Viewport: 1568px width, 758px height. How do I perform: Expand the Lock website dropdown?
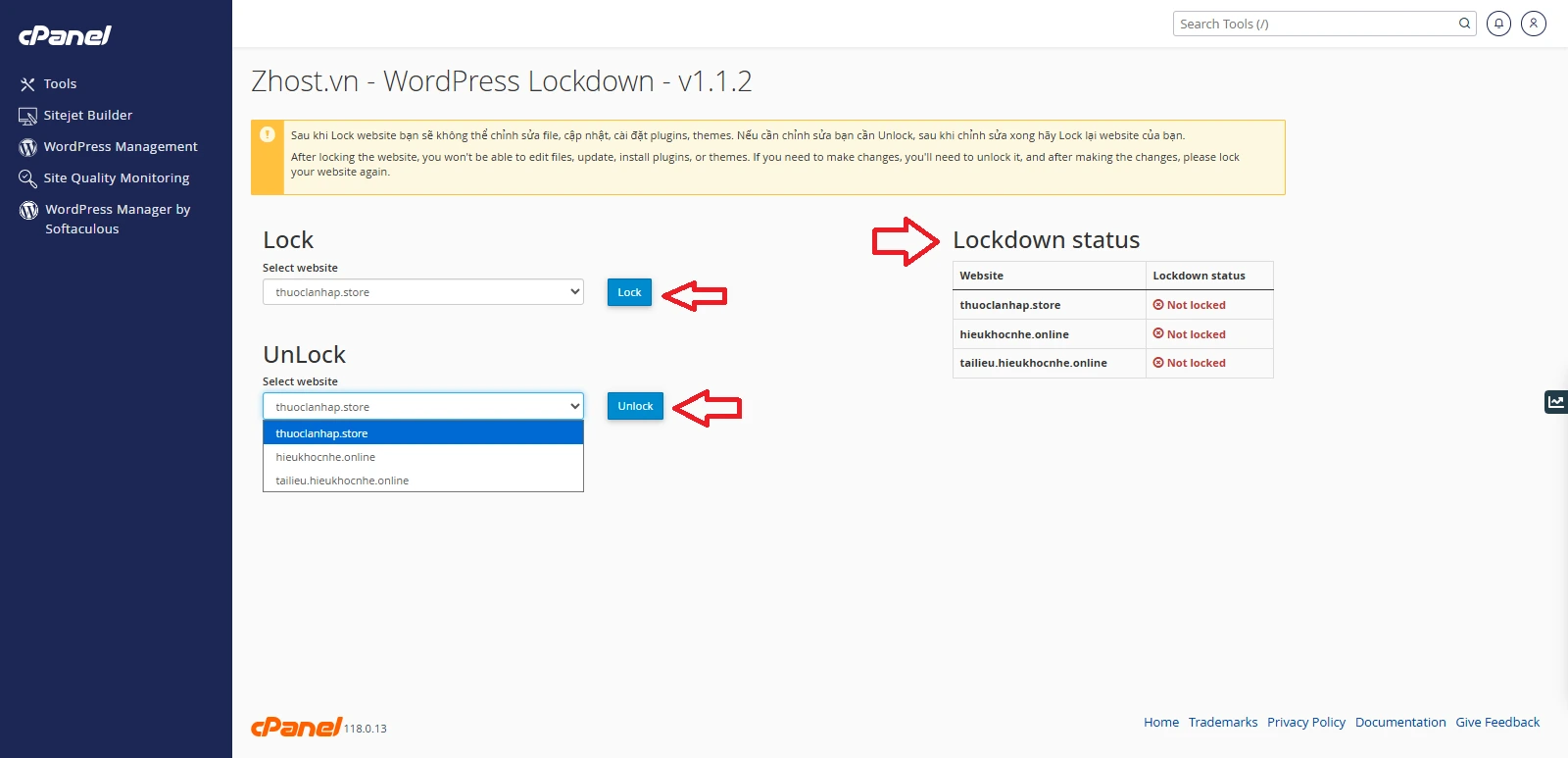423,292
